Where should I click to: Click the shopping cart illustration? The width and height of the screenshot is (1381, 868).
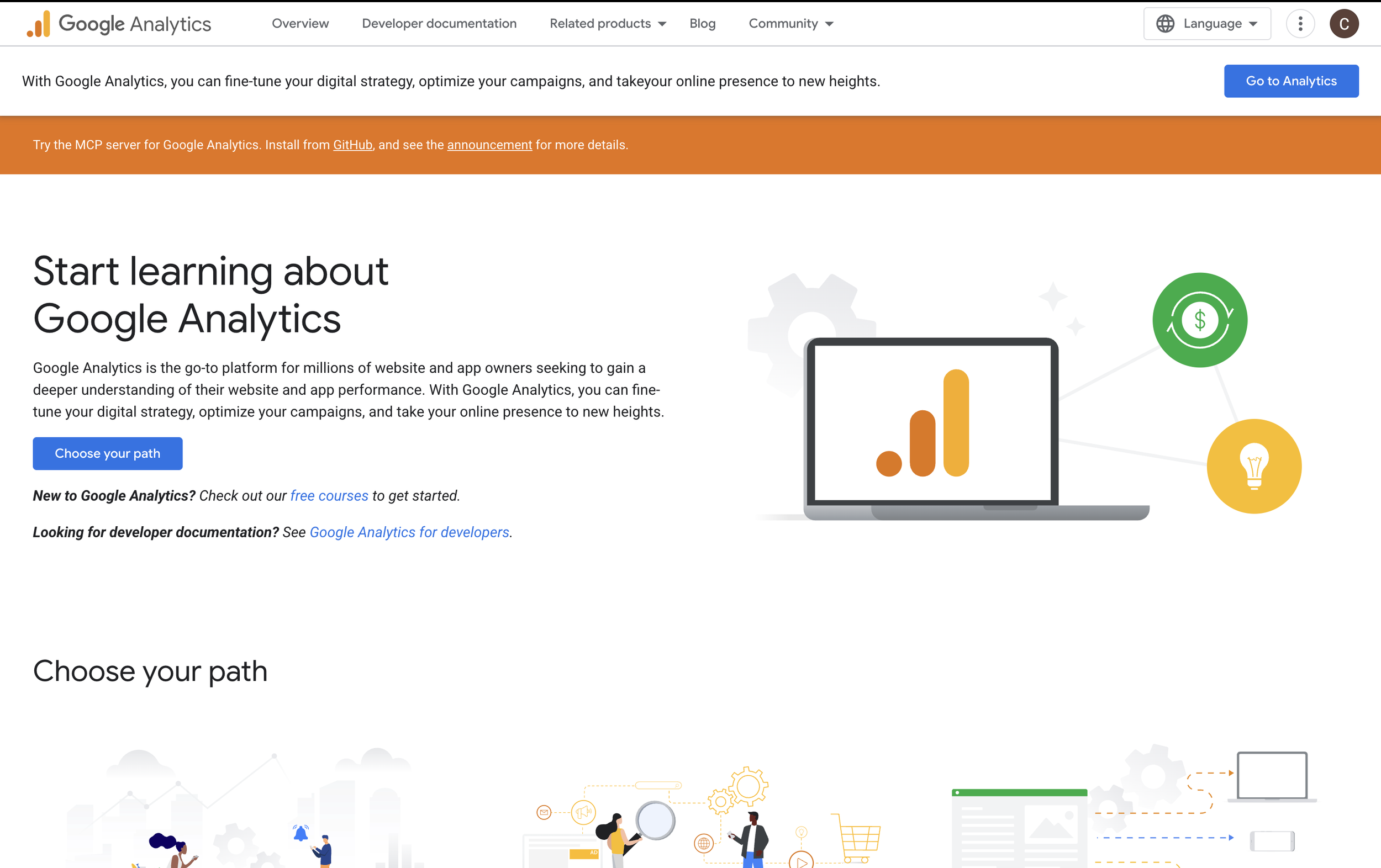(858, 838)
